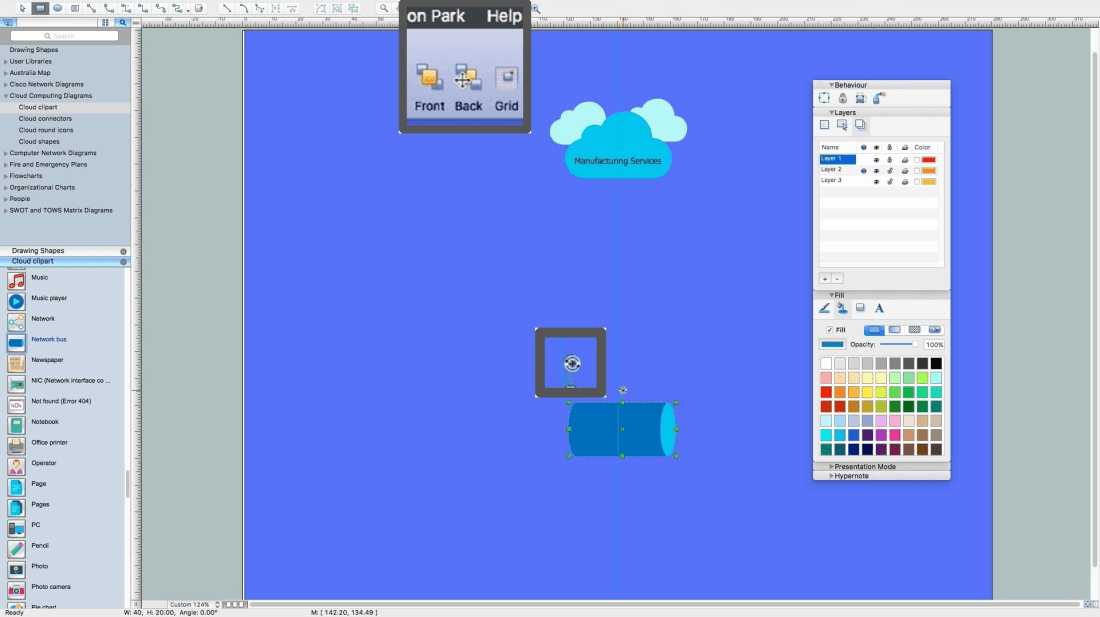Viewport: 1100px width, 617px height.
Task: Select the ellipse drawing tool
Action: click(x=58, y=8)
